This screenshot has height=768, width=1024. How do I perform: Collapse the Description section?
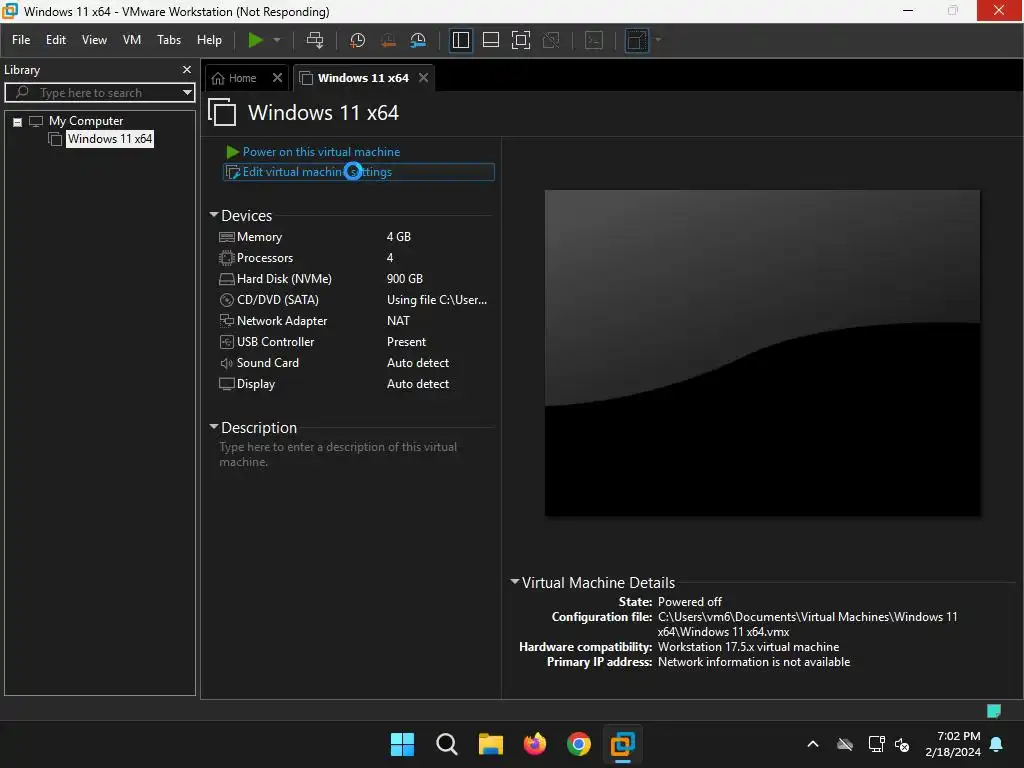coord(214,426)
